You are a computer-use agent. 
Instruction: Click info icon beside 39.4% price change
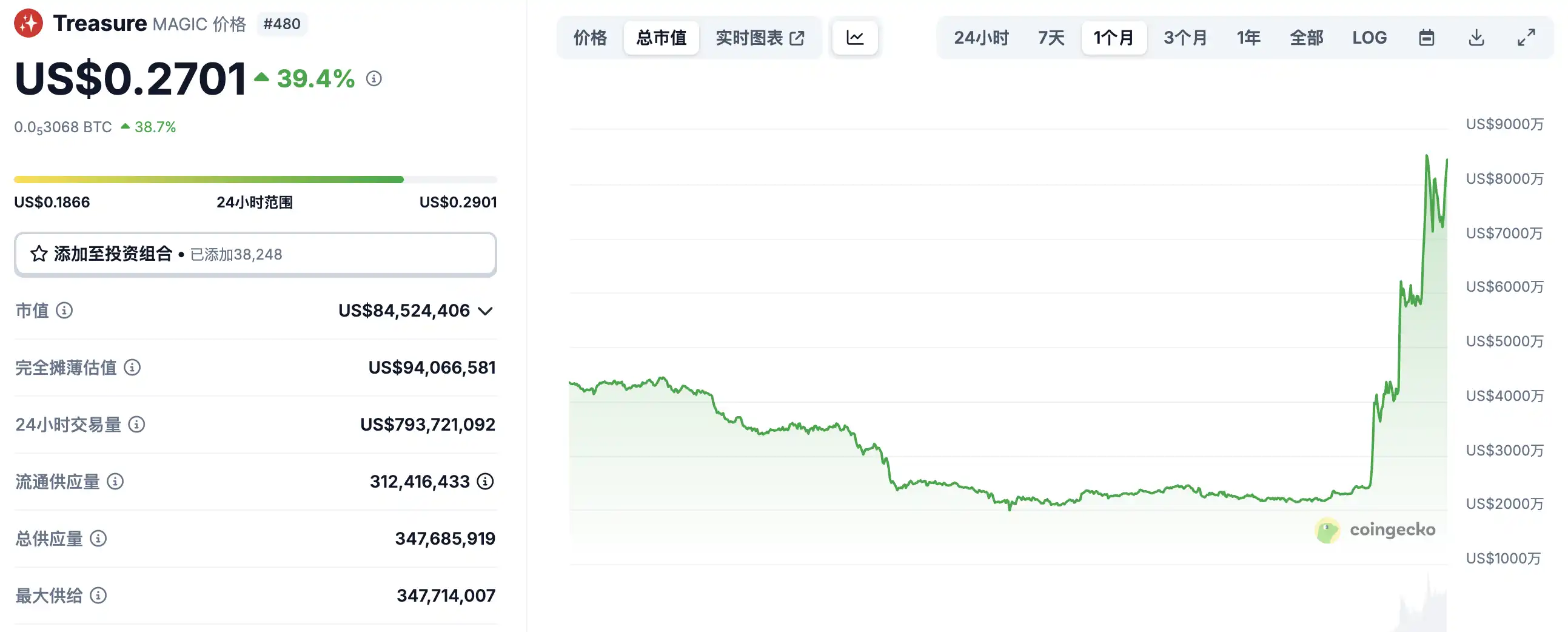pyautogui.click(x=374, y=78)
